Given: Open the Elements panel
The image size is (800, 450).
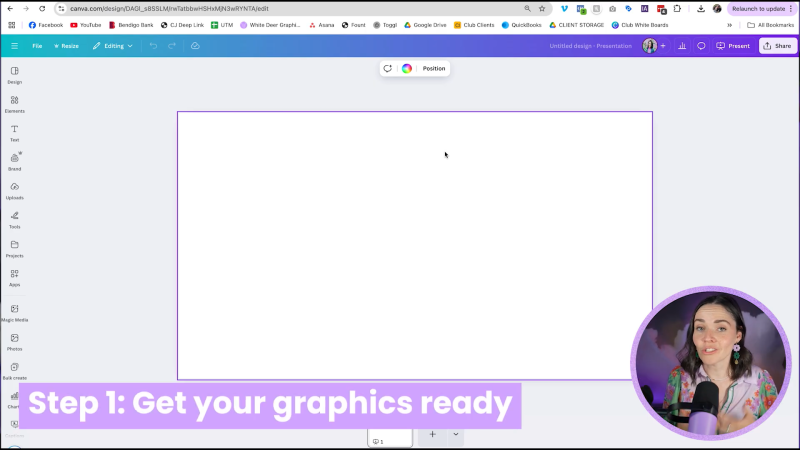Looking at the screenshot, I should 14,104.
